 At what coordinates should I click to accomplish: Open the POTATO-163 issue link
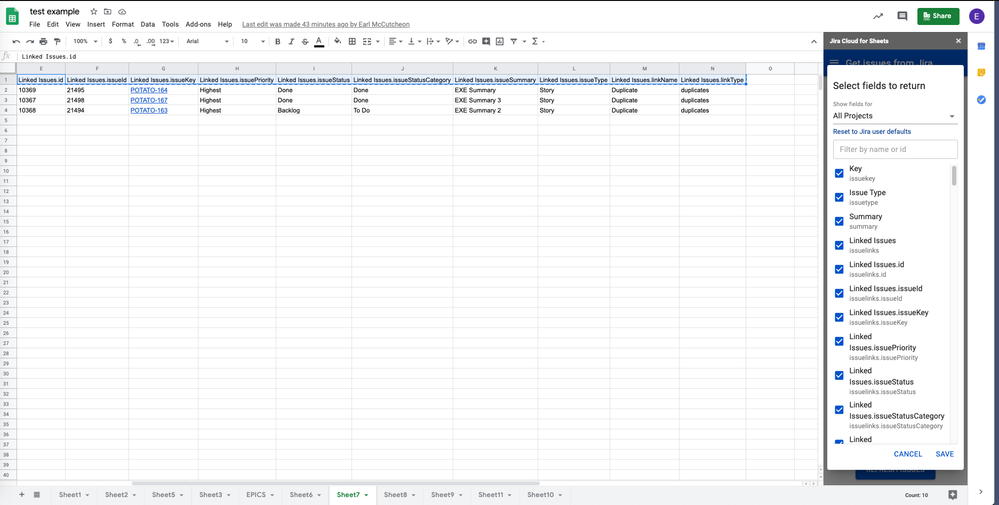click(x=149, y=110)
